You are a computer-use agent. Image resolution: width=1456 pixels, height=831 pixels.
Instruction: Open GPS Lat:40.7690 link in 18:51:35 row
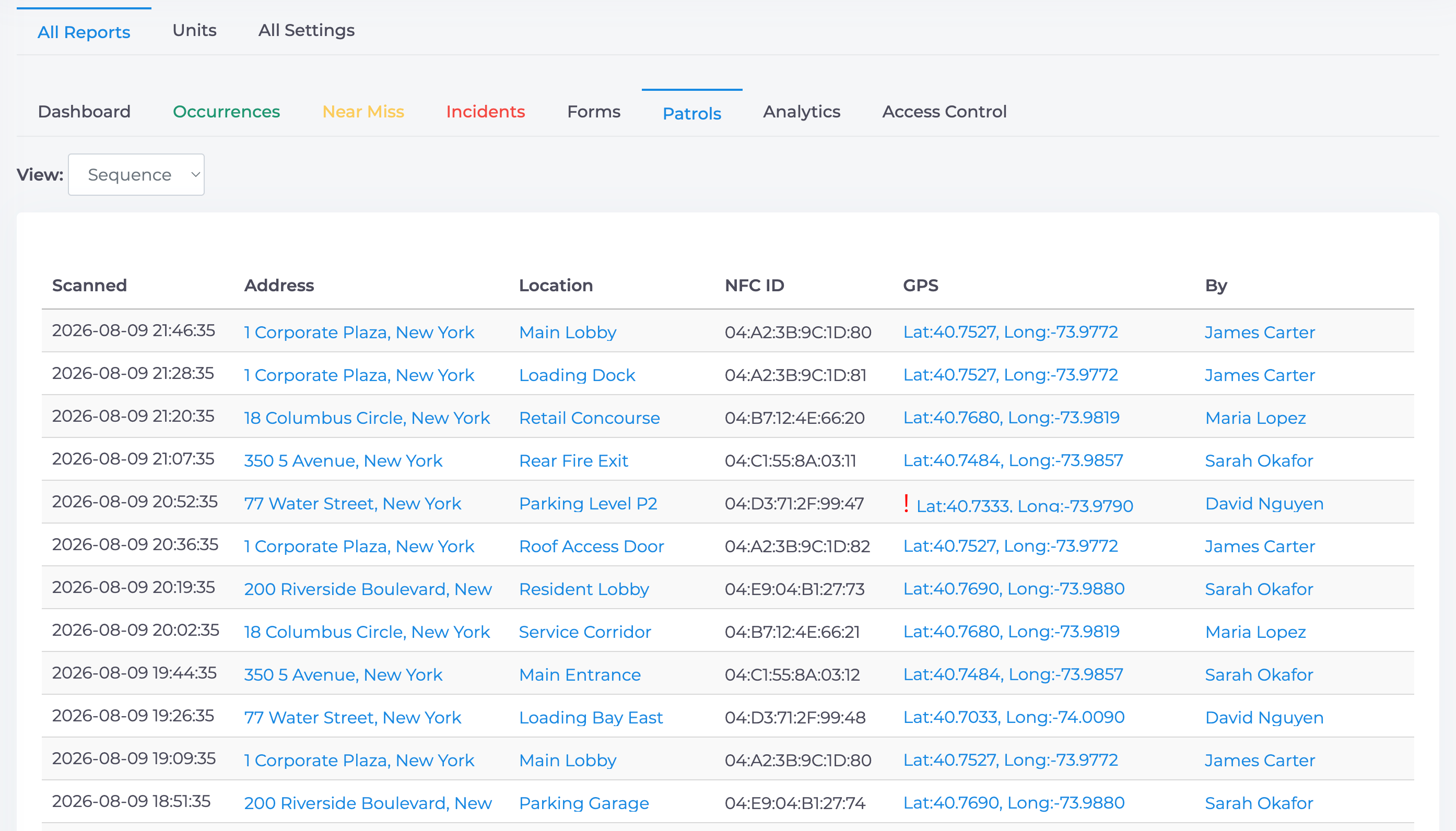(x=1014, y=802)
